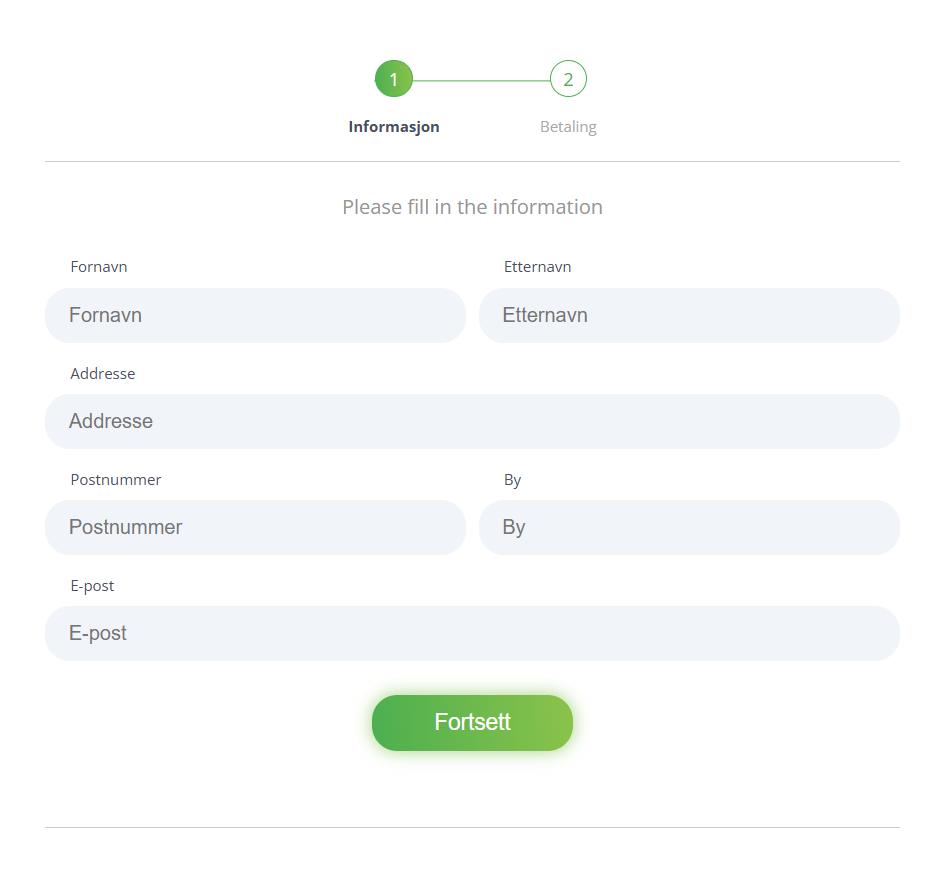Click the small Postnummer label above field
The height and width of the screenshot is (882, 939).
tap(116, 480)
